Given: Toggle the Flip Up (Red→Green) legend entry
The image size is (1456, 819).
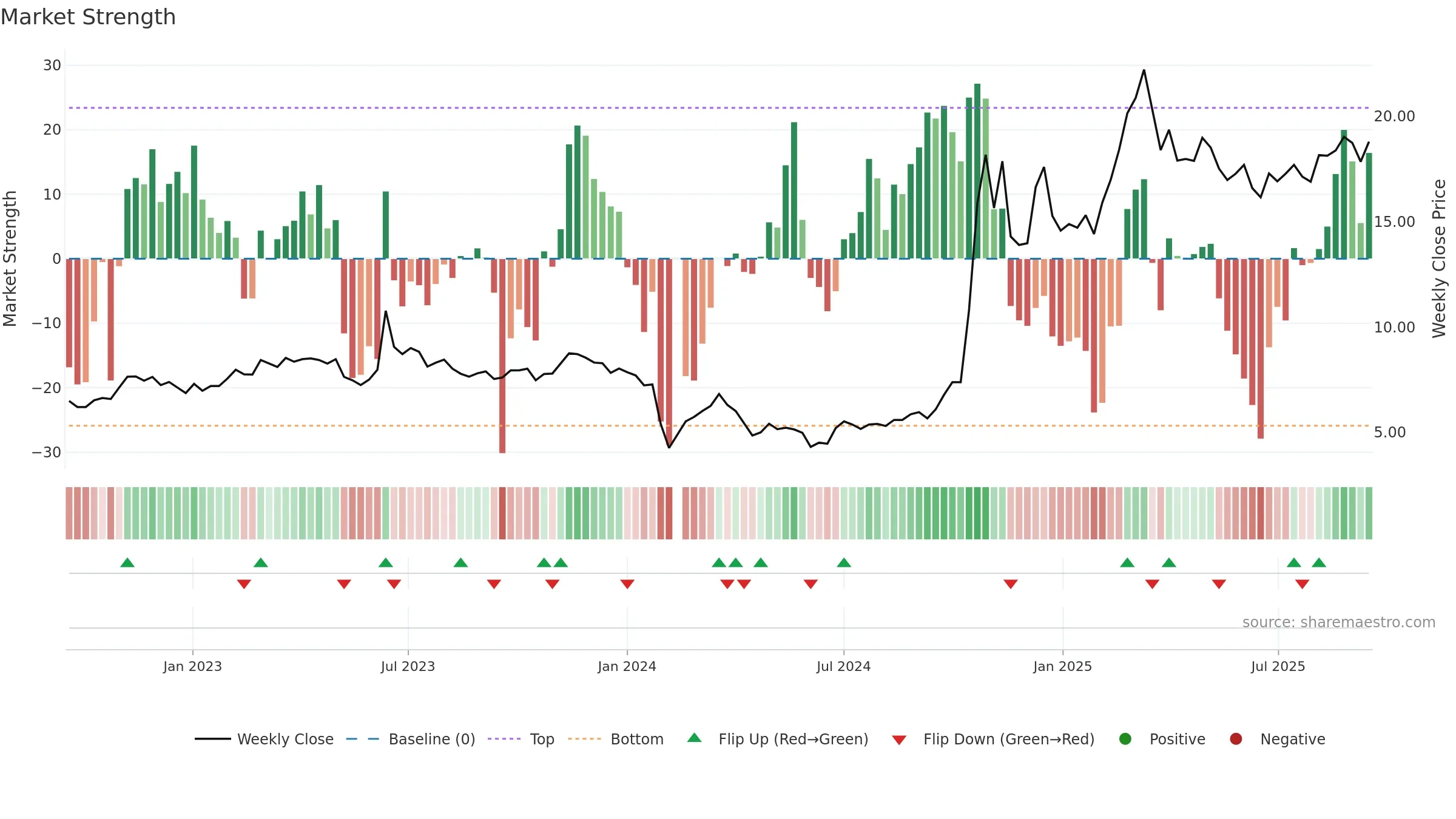Looking at the screenshot, I should pyautogui.click(x=778, y=739).
